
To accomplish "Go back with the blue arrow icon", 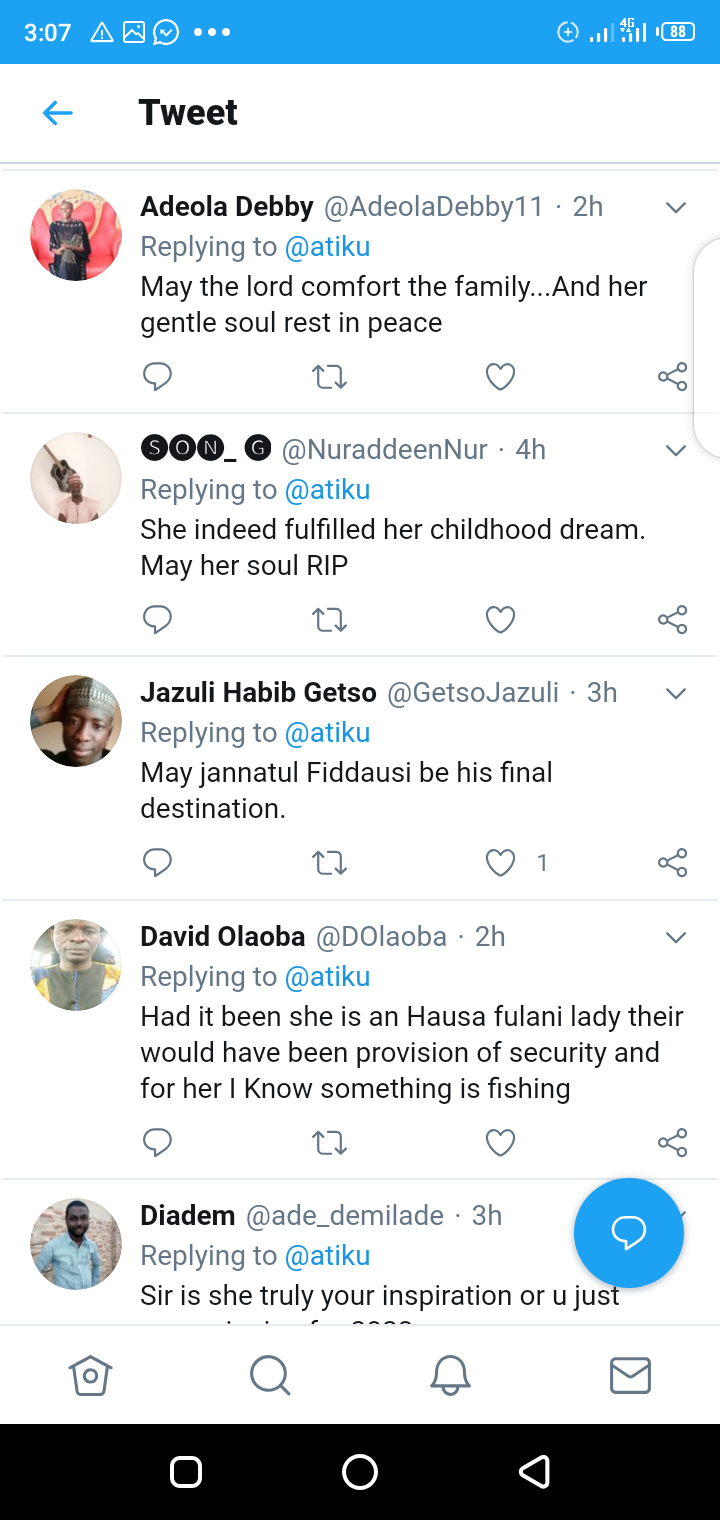I will pyautogui.click(x=58, y=113).
